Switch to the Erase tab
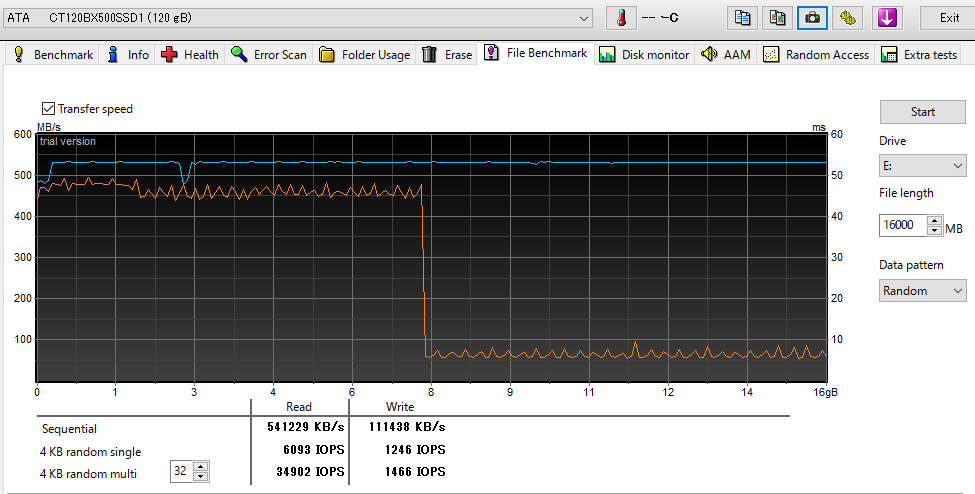 [x=446, y=55]
